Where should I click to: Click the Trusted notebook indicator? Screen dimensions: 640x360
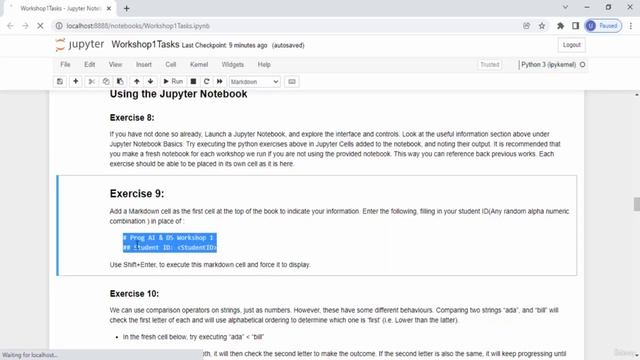pos(489,64)
